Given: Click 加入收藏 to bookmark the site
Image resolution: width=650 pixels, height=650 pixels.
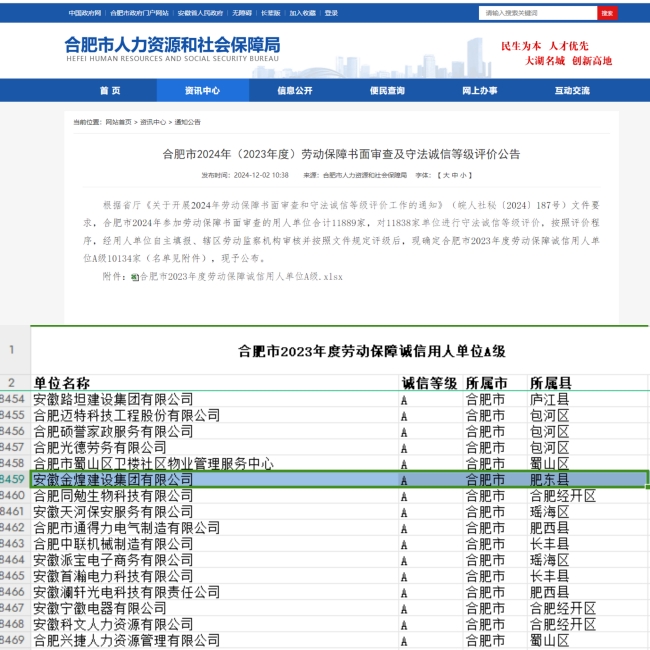Looking at the screenshot, I should pos(302,13).
